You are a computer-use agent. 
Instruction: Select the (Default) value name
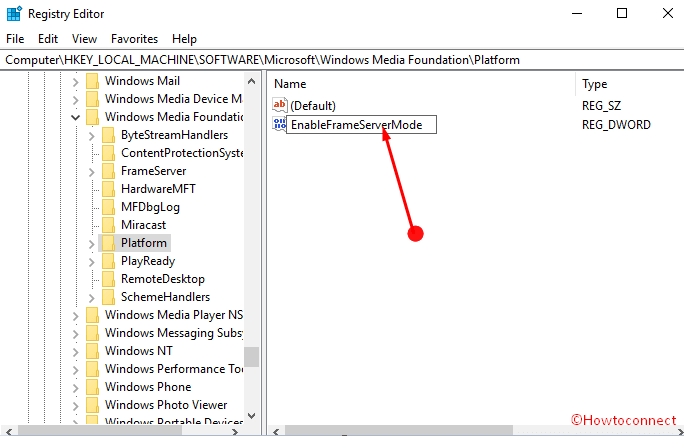coord(313,106)
